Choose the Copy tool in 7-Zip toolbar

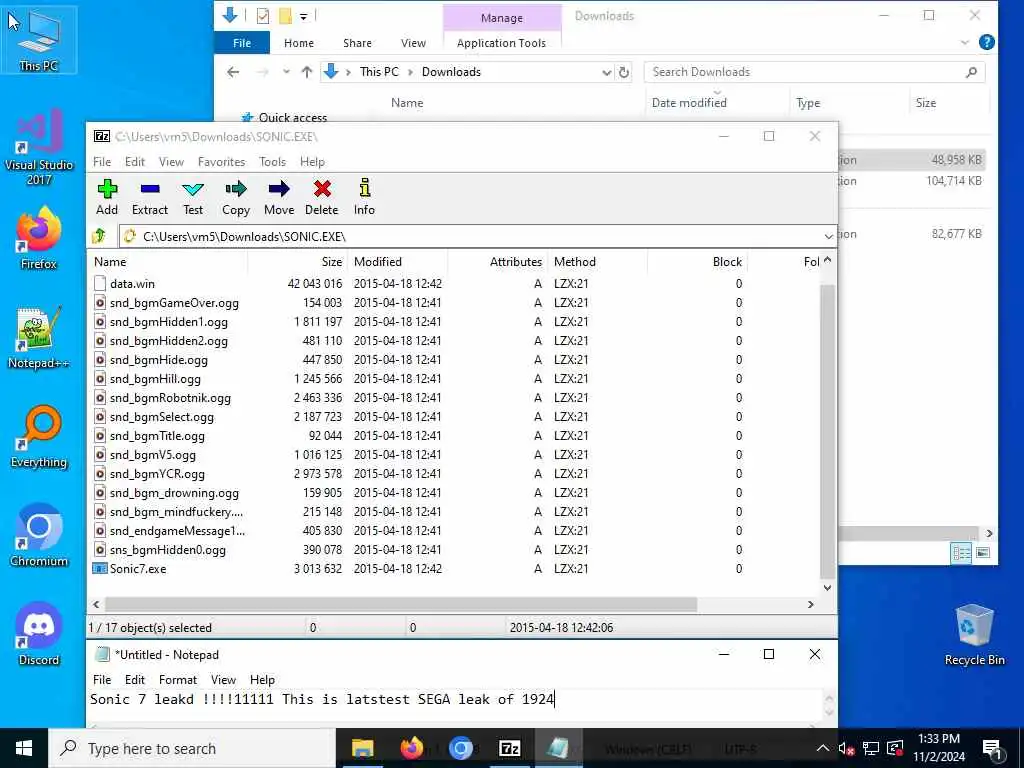236,197
